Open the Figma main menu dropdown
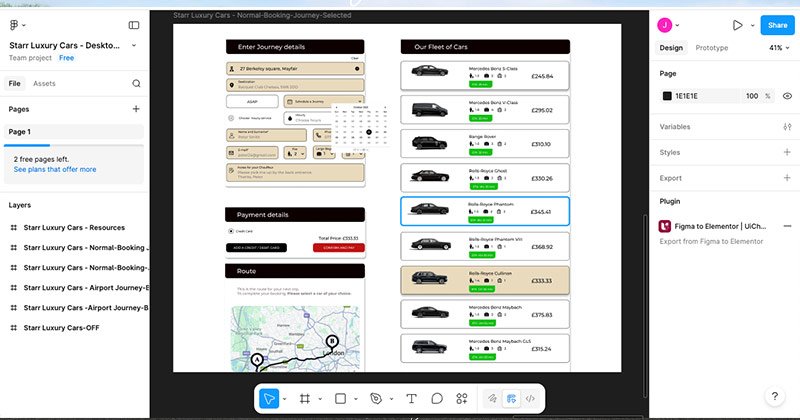 coord(18,25)
